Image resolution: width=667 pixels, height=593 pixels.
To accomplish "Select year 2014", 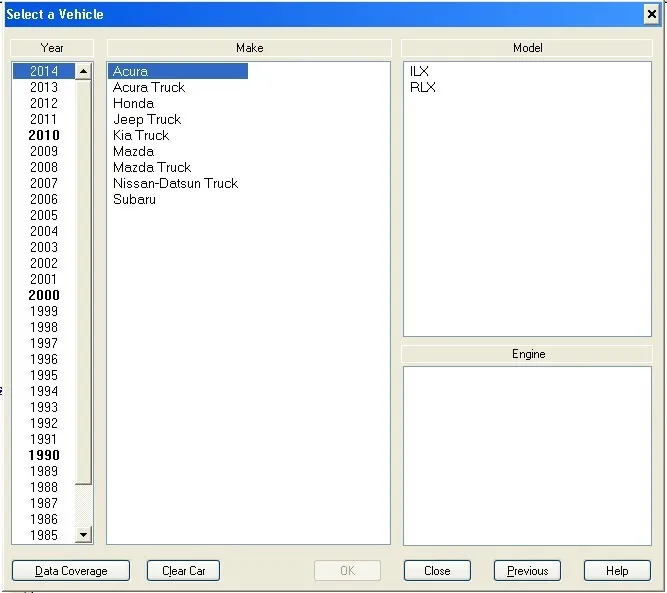I will click(44, 71).
